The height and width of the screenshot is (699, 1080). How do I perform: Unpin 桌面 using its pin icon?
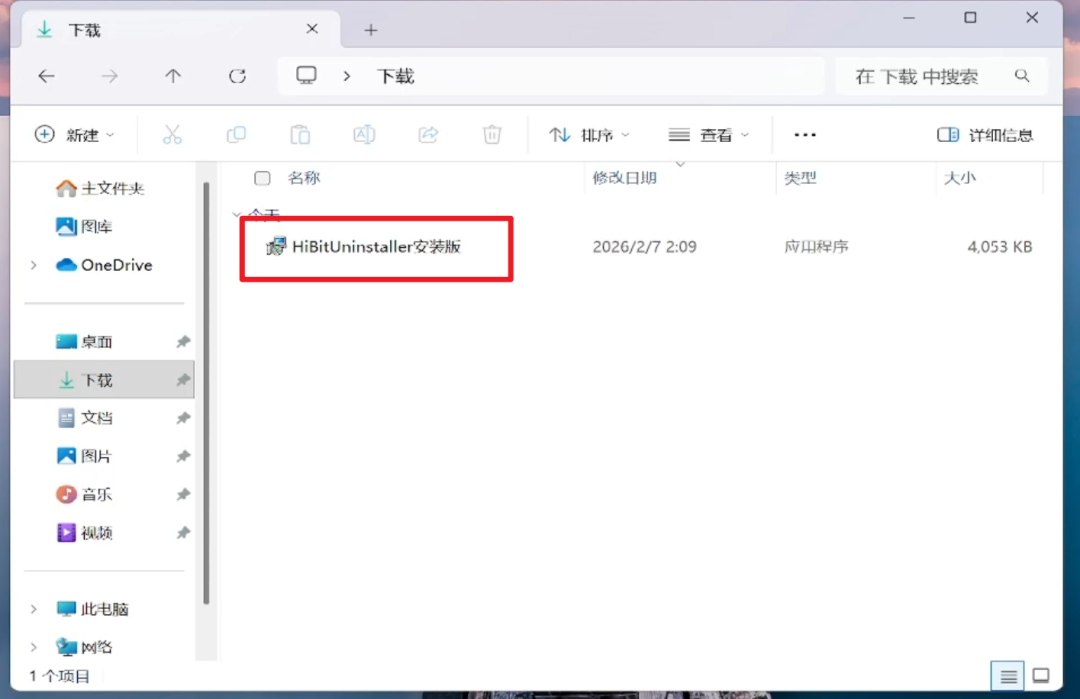coord(183,342)
